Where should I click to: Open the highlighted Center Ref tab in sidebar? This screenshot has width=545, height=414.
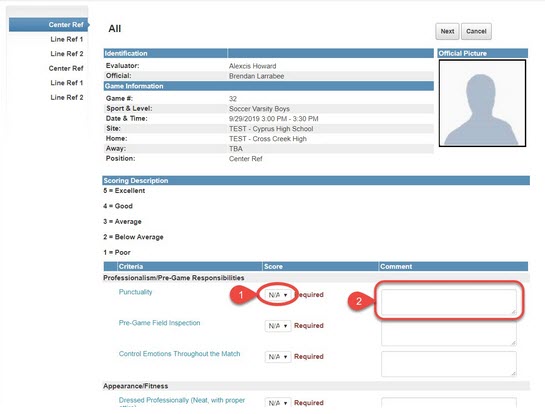point(49,25)
